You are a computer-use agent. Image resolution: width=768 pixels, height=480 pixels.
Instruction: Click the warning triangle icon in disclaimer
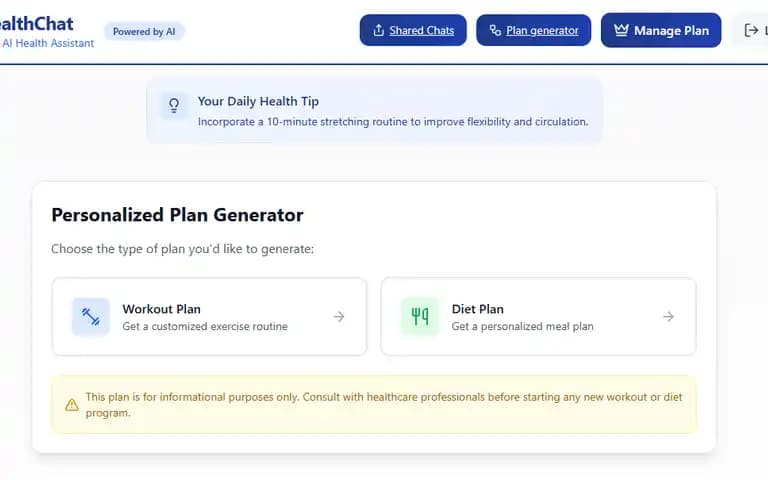[x=72, y=405]
